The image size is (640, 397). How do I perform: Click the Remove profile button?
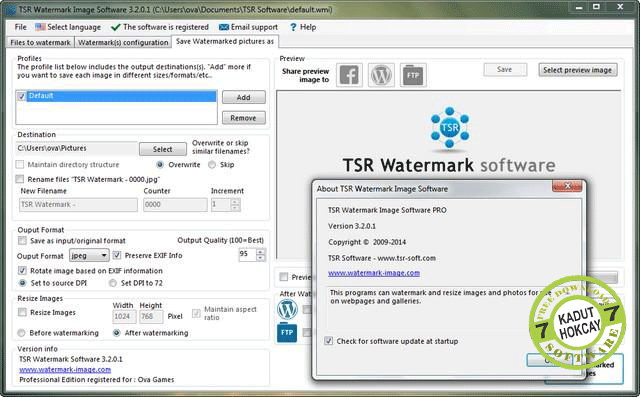[244, 118]
